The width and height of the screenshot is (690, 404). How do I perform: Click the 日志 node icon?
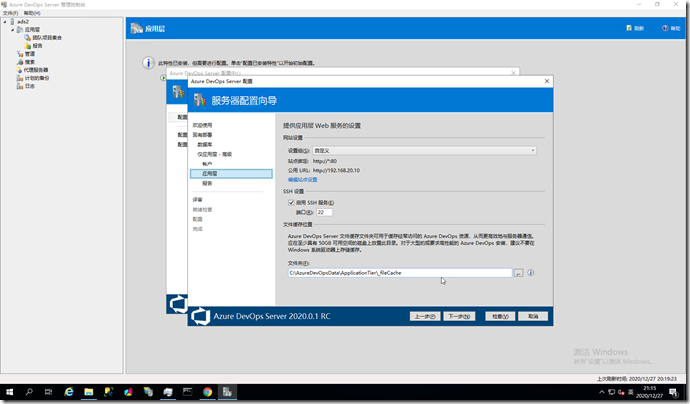[x=20, y=86]
